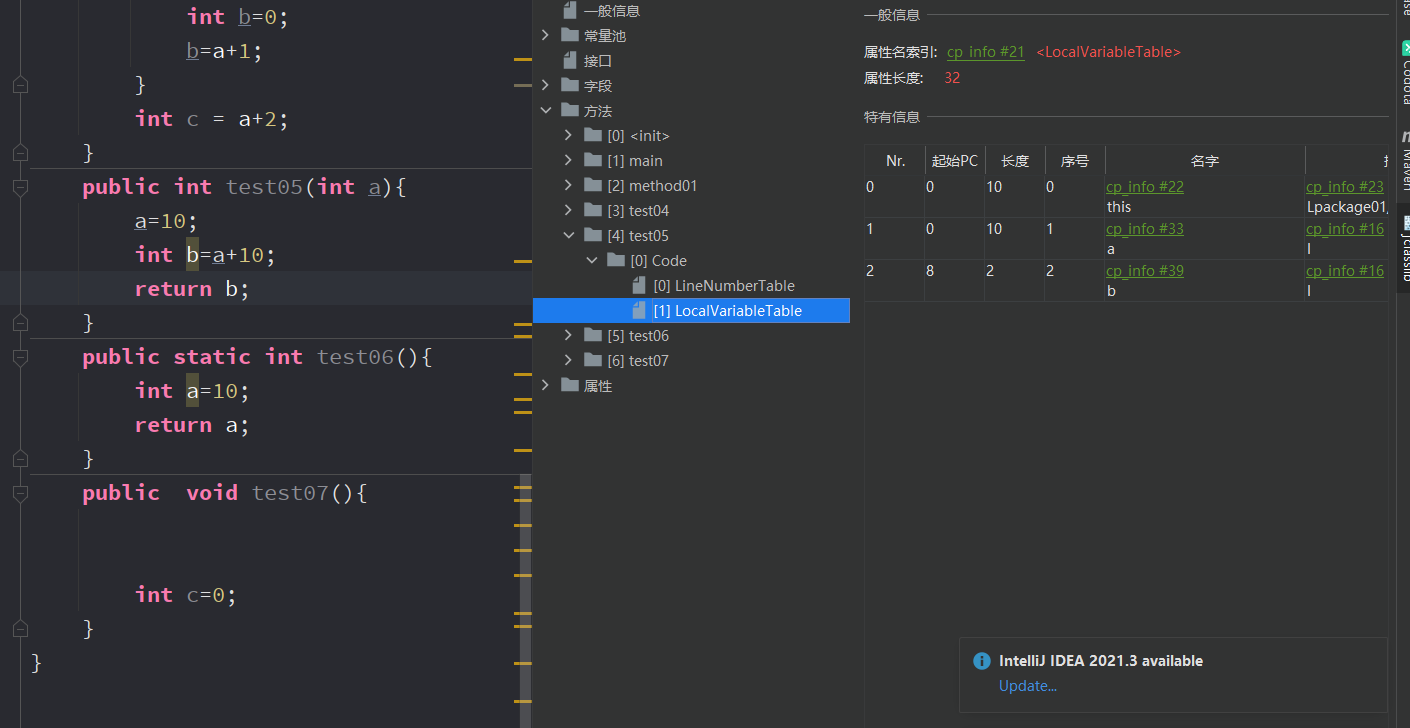Collapse the [0] Code node arrow
This screenshot has height=728, width=1410.
pyautogui.click(x=591, y=260)
